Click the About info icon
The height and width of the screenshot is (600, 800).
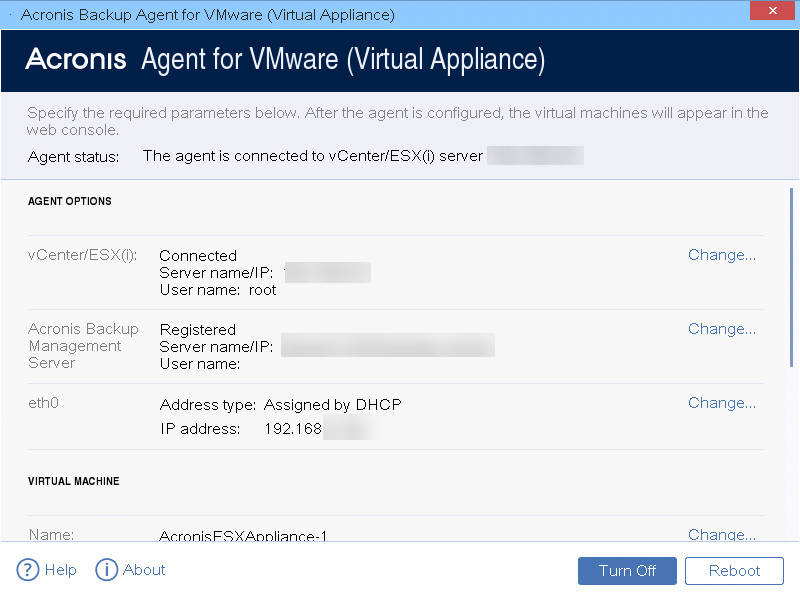pyautogui.click(x=107, y=570)
